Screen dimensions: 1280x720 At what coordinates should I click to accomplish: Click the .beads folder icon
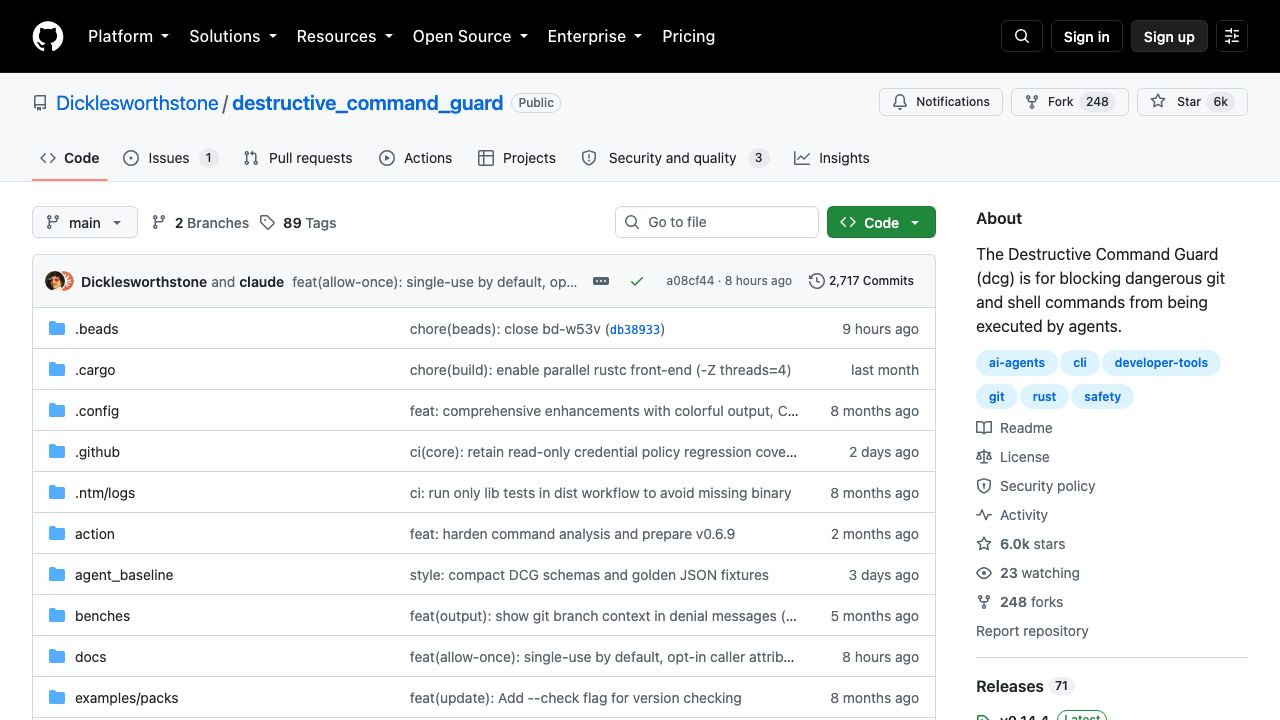coord(57,329)
